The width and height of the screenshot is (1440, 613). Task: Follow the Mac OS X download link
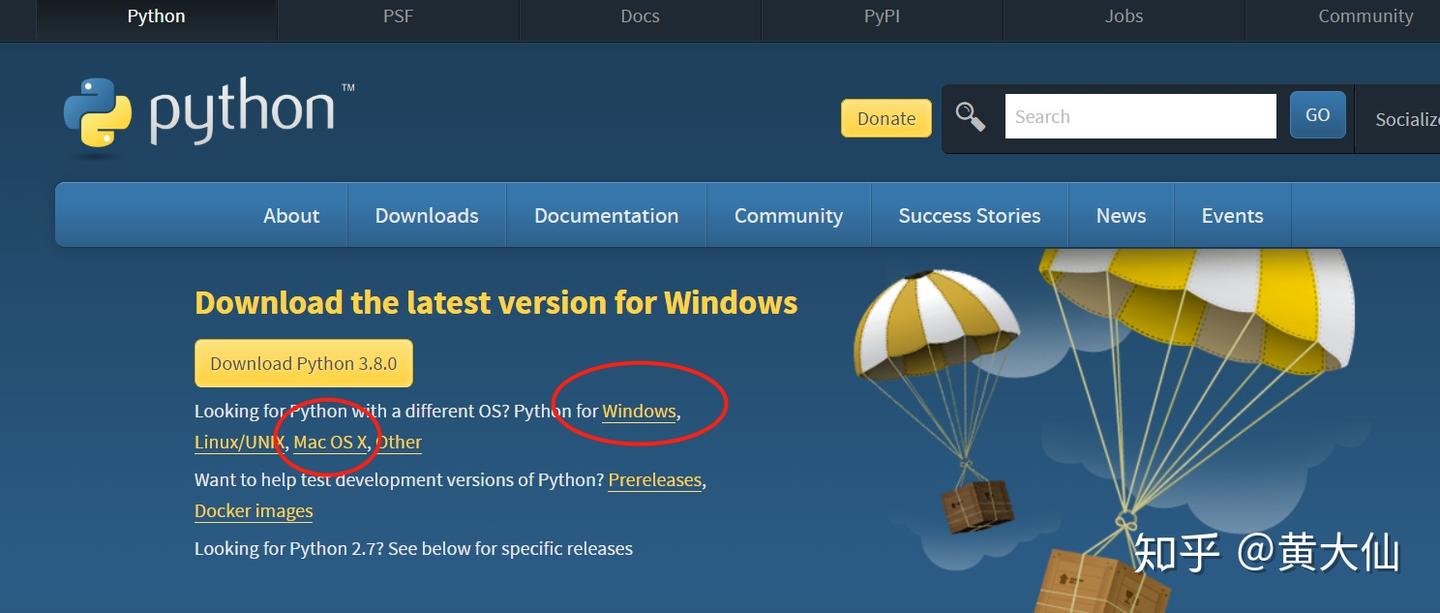pyautogui.click(x=330, y=442)
